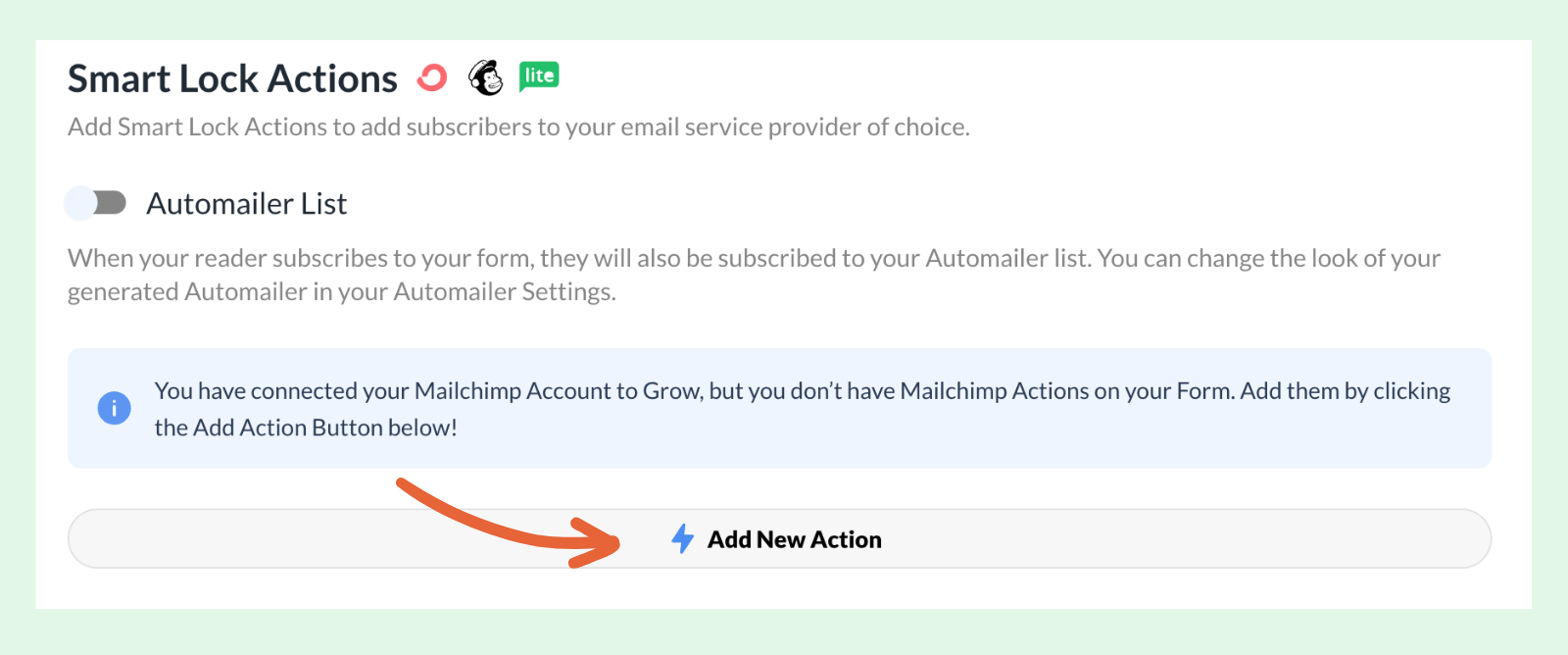Viewport: 1568px width, 655px height.
Task: Enable the Automailer List toggle
Action: 95,203
